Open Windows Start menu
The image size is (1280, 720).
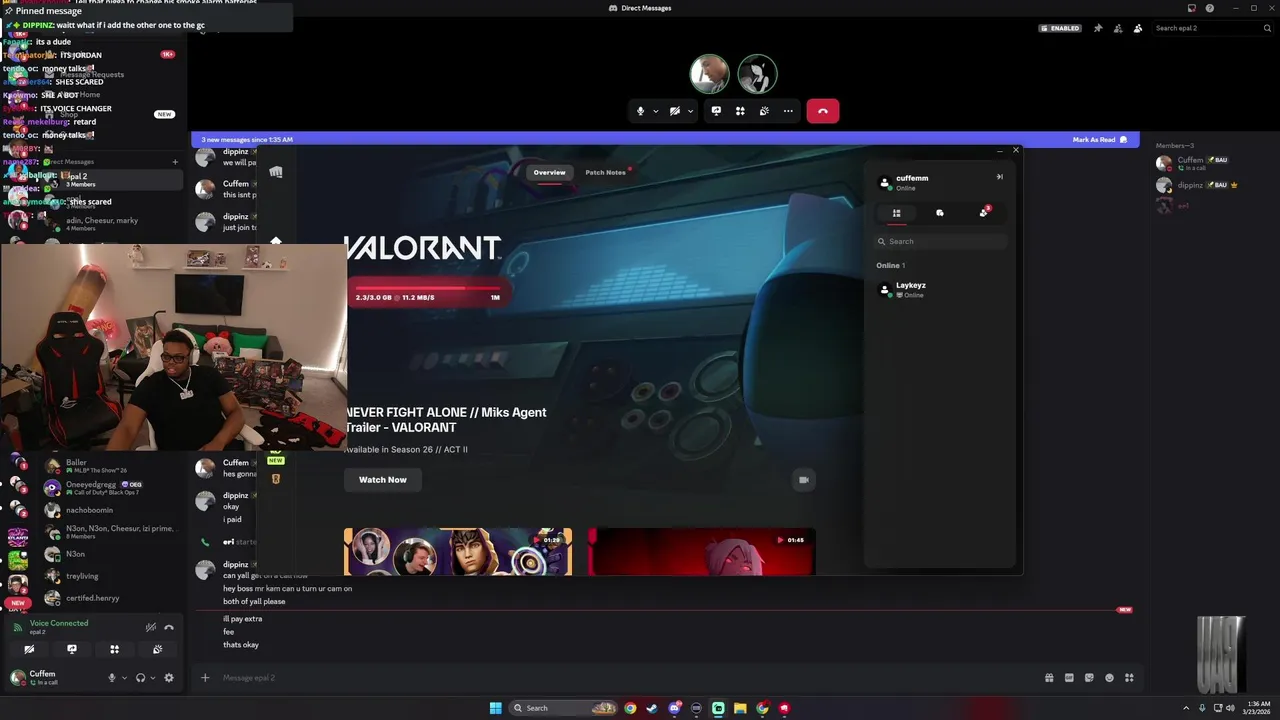[x=495, y=708]
